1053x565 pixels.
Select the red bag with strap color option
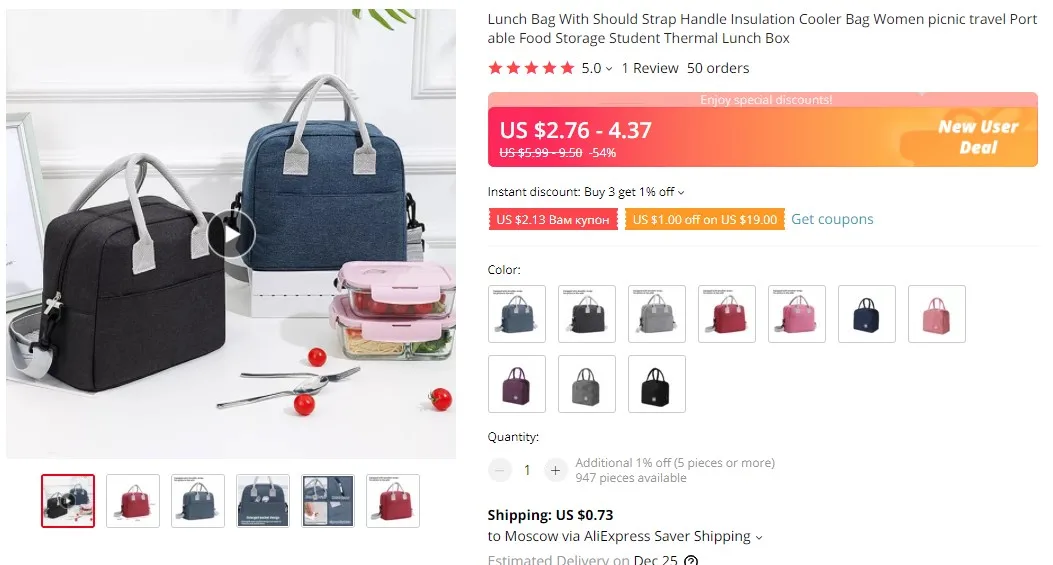pyautogui.click(x=727, y=314)
